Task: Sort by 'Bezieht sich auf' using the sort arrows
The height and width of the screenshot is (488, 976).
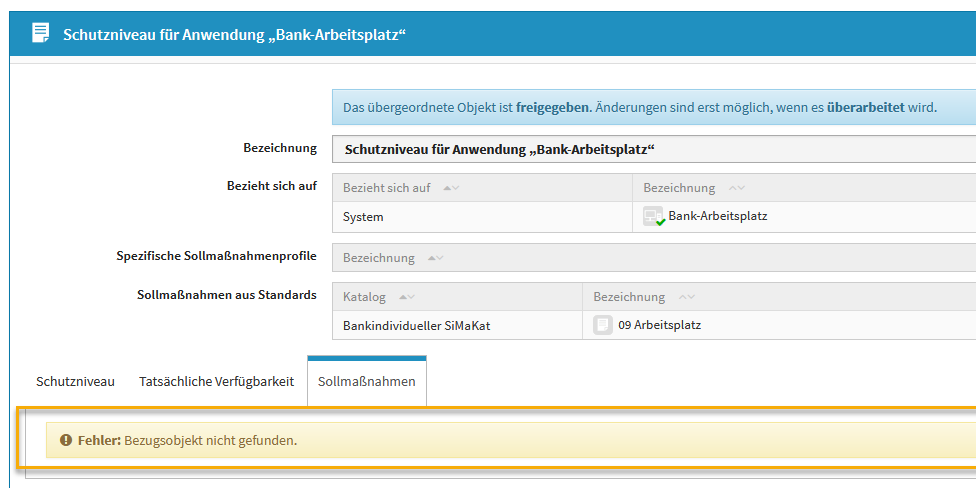Action: pos(451,188)
